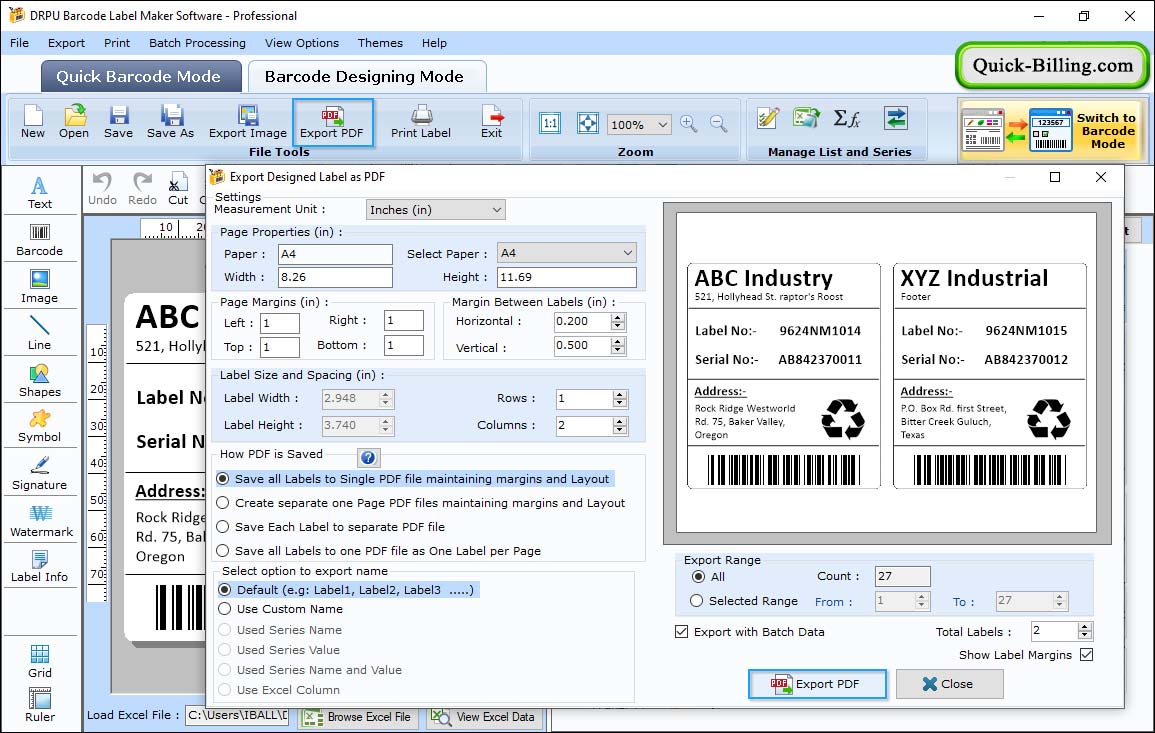Viewport: 1155px width, 733px height.
Task: Switch to Barcode Designing Mode tab
Action: point(366,77)
